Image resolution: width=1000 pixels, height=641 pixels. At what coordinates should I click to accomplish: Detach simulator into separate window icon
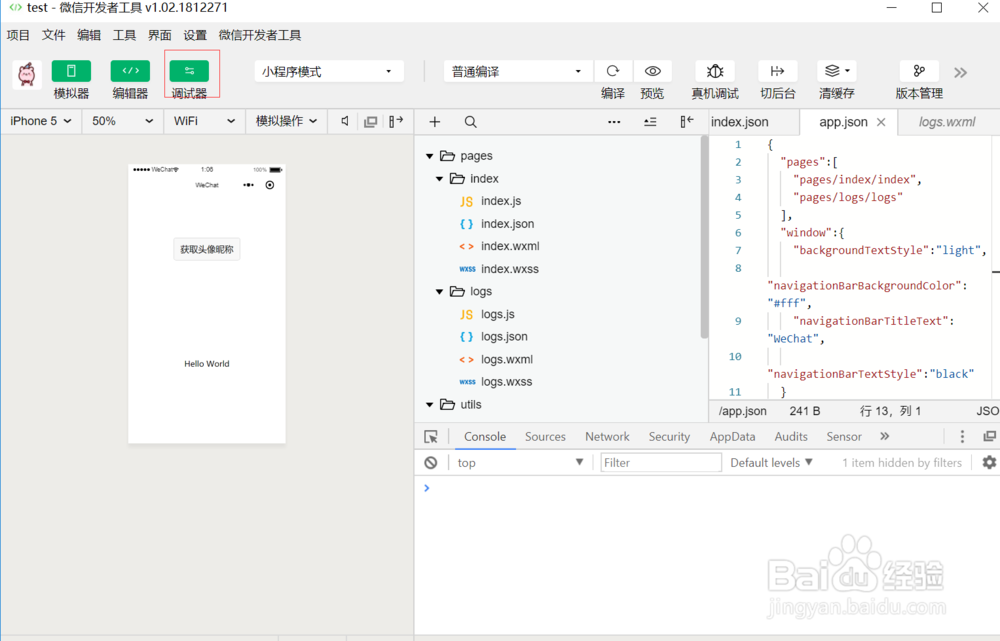pyautogui.click(x=371, y=122)
